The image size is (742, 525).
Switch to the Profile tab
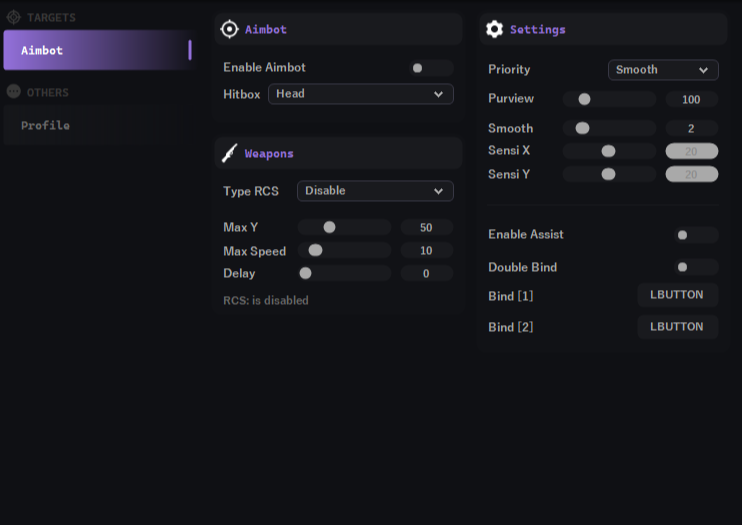tap(46, 126)
